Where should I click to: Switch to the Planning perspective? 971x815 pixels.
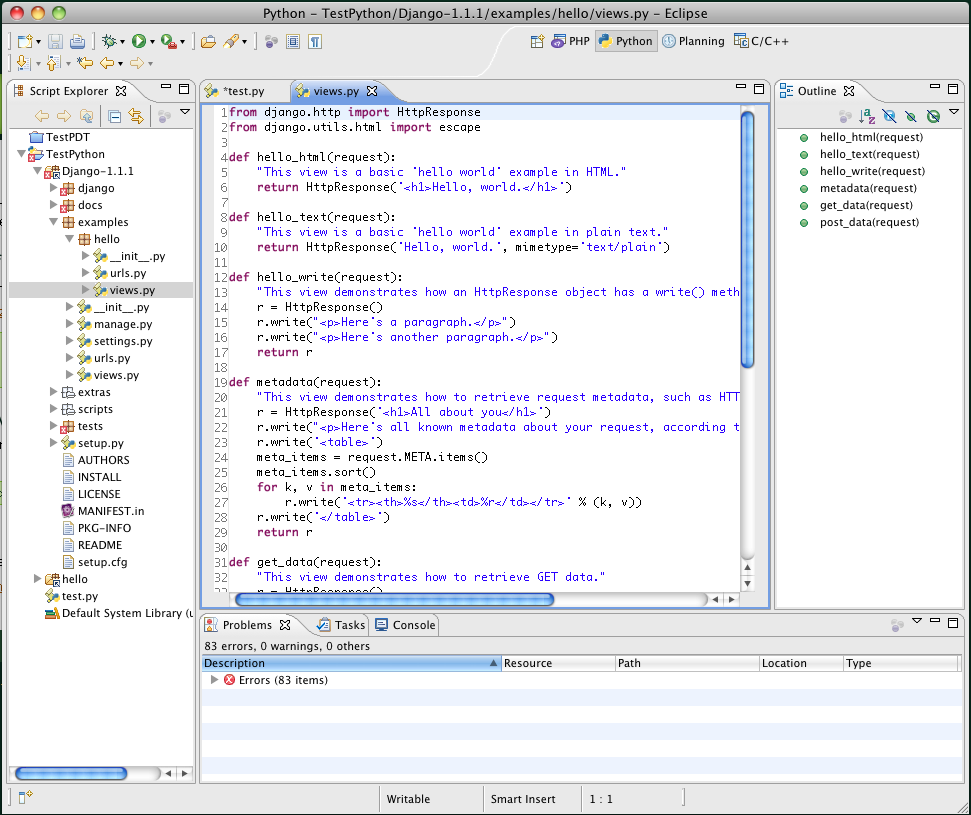click(693, 41)
